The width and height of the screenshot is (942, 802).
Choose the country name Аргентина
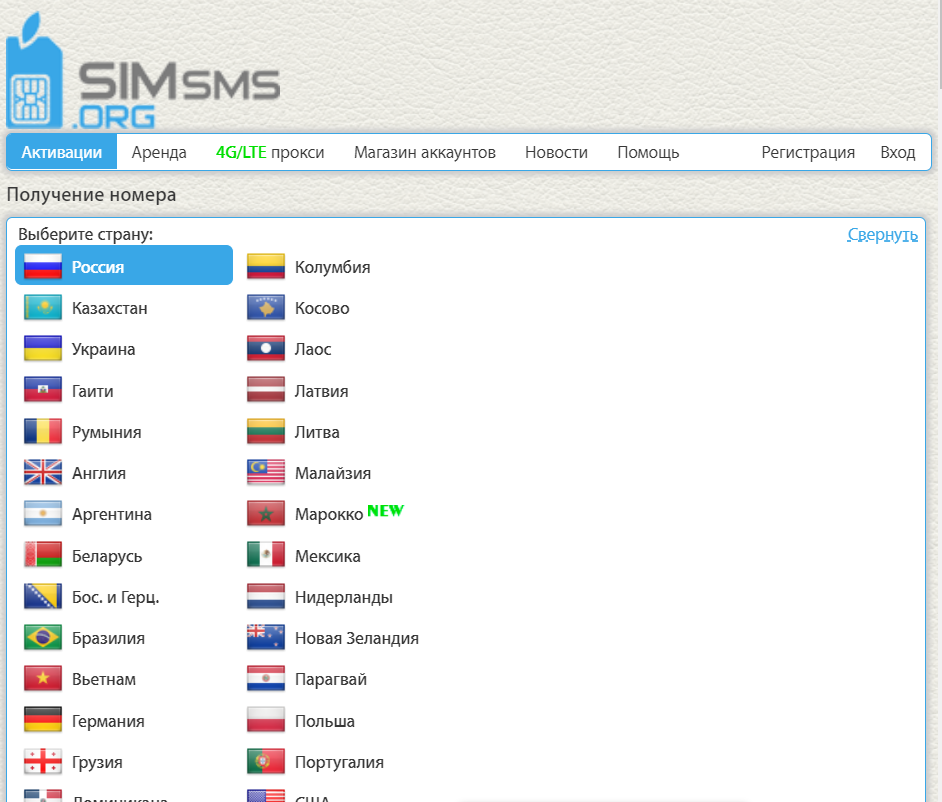tap(112, 515)
